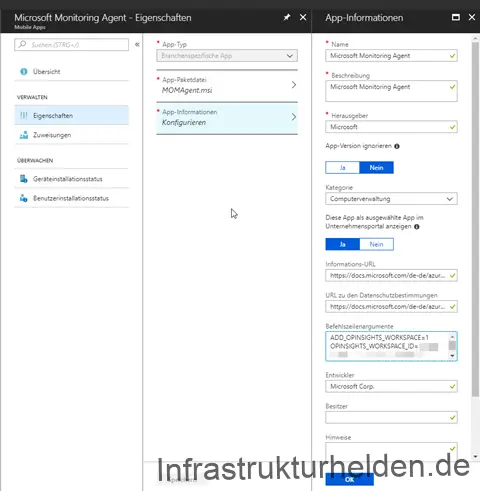Click the checkmark in Informations-URL field
Viewport: 480px width, 491px height.
point(452,276)
